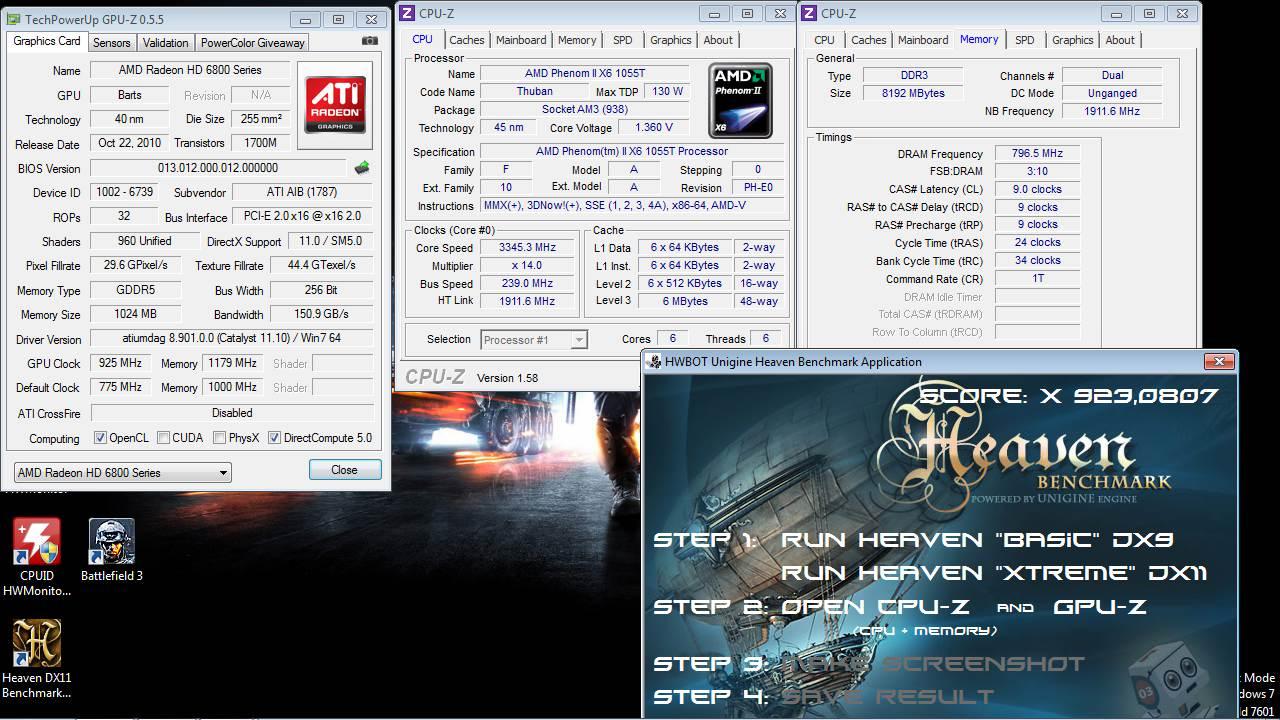Click the Bandwidth 150.9 GB/s field
Screen dimensions: 1280x720
click(x=321, y=314)
